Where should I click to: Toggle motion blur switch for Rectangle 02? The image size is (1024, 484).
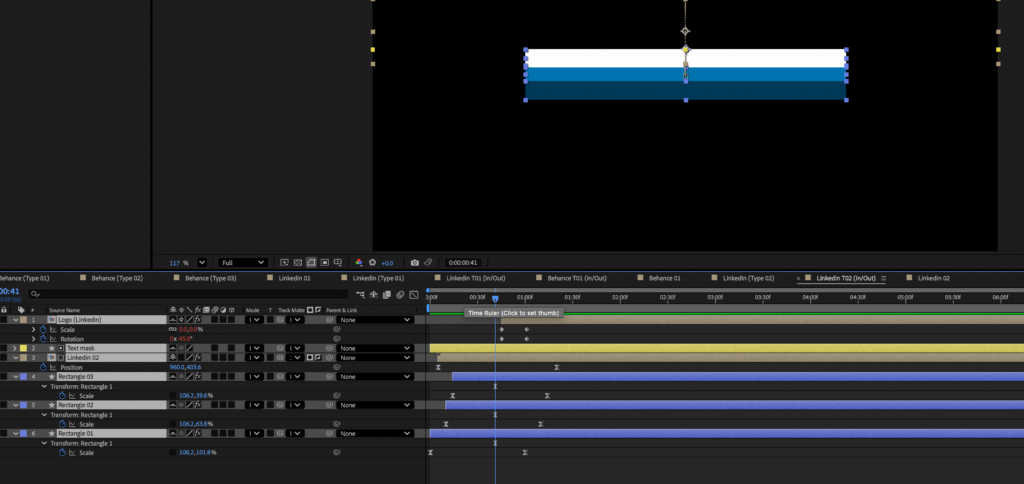click(215, 405)
